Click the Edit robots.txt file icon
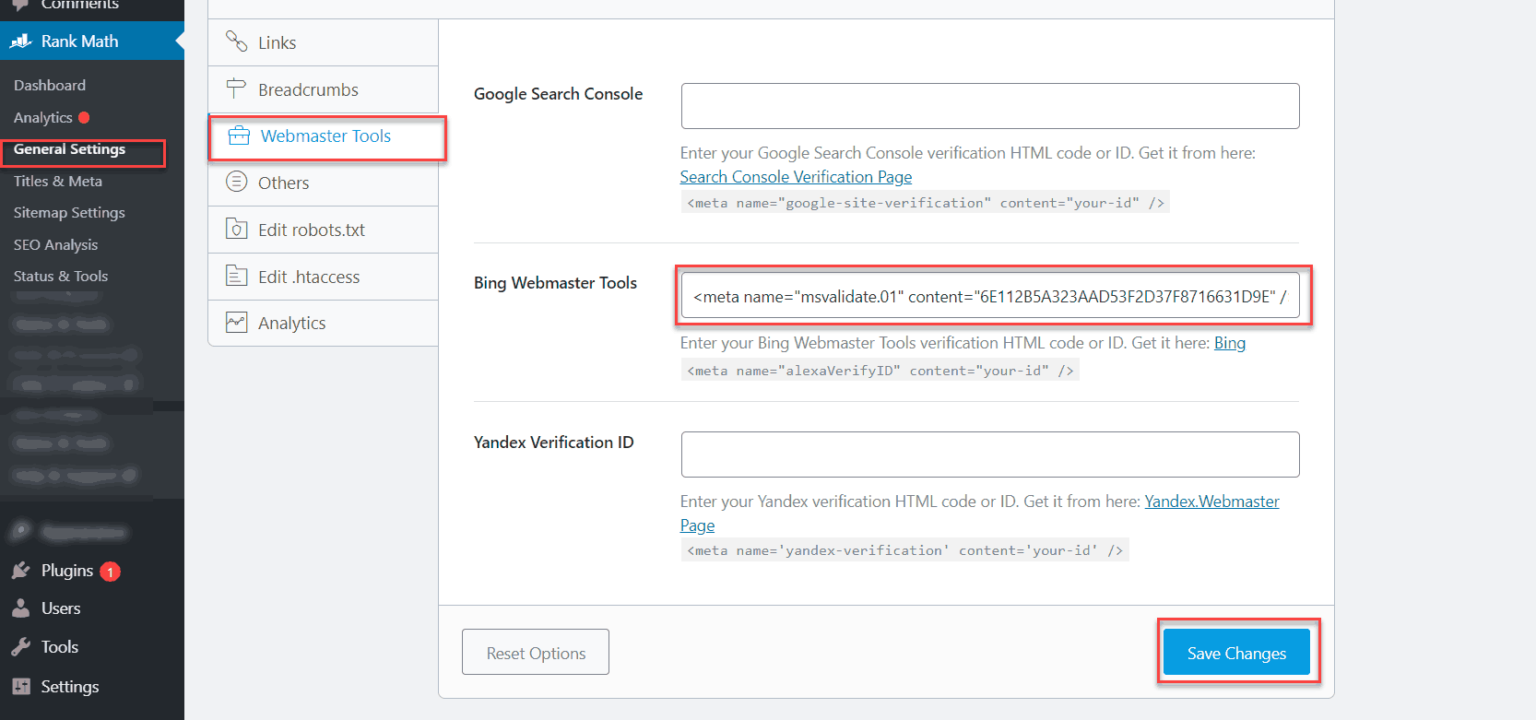Screen dimensions: 1536x720 click(234, 229)
